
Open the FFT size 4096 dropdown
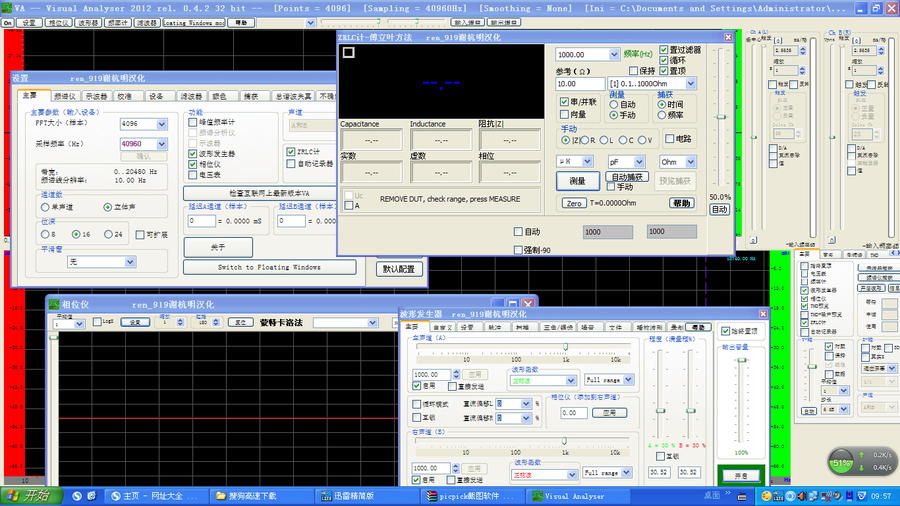(162, 124)
